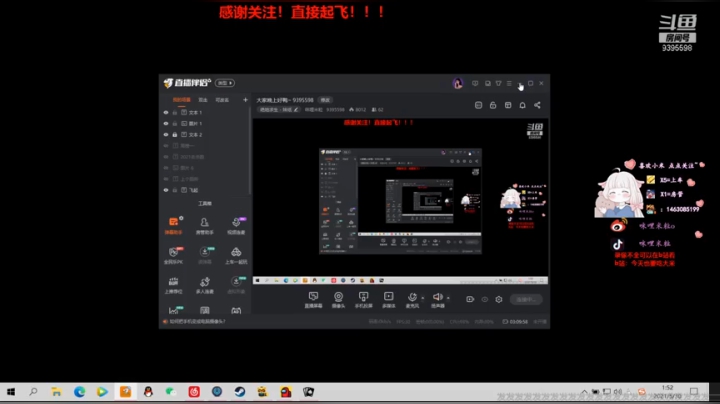The height and width of the screenshot is (404, 720).
Task: Select the 文本 1 source row
Action: click(205, 112)
